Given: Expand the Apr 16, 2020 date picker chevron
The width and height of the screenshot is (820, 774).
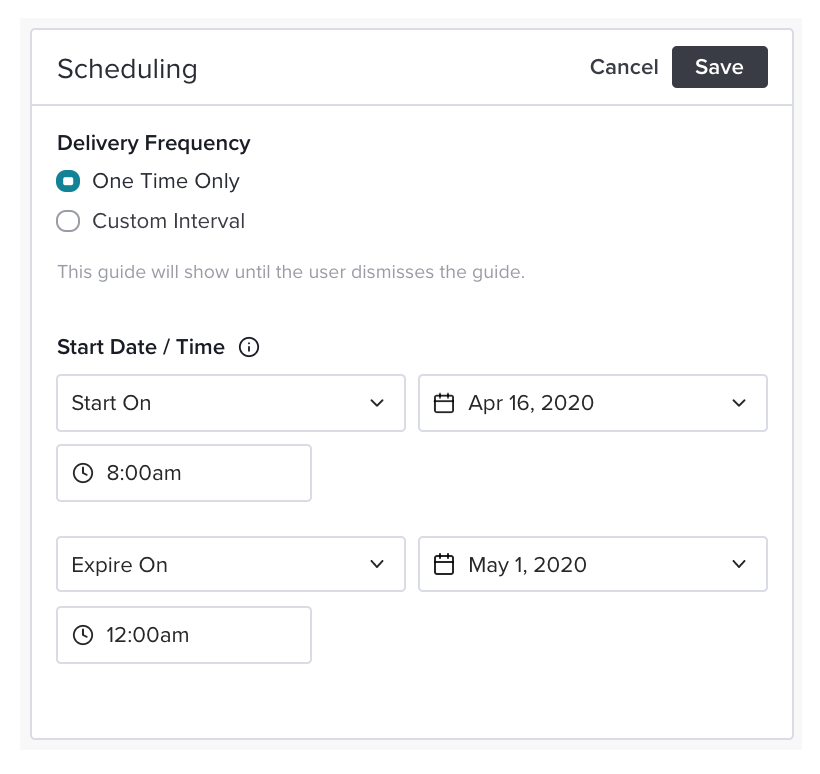Looking at the screenshot, I should pos(739,403).
